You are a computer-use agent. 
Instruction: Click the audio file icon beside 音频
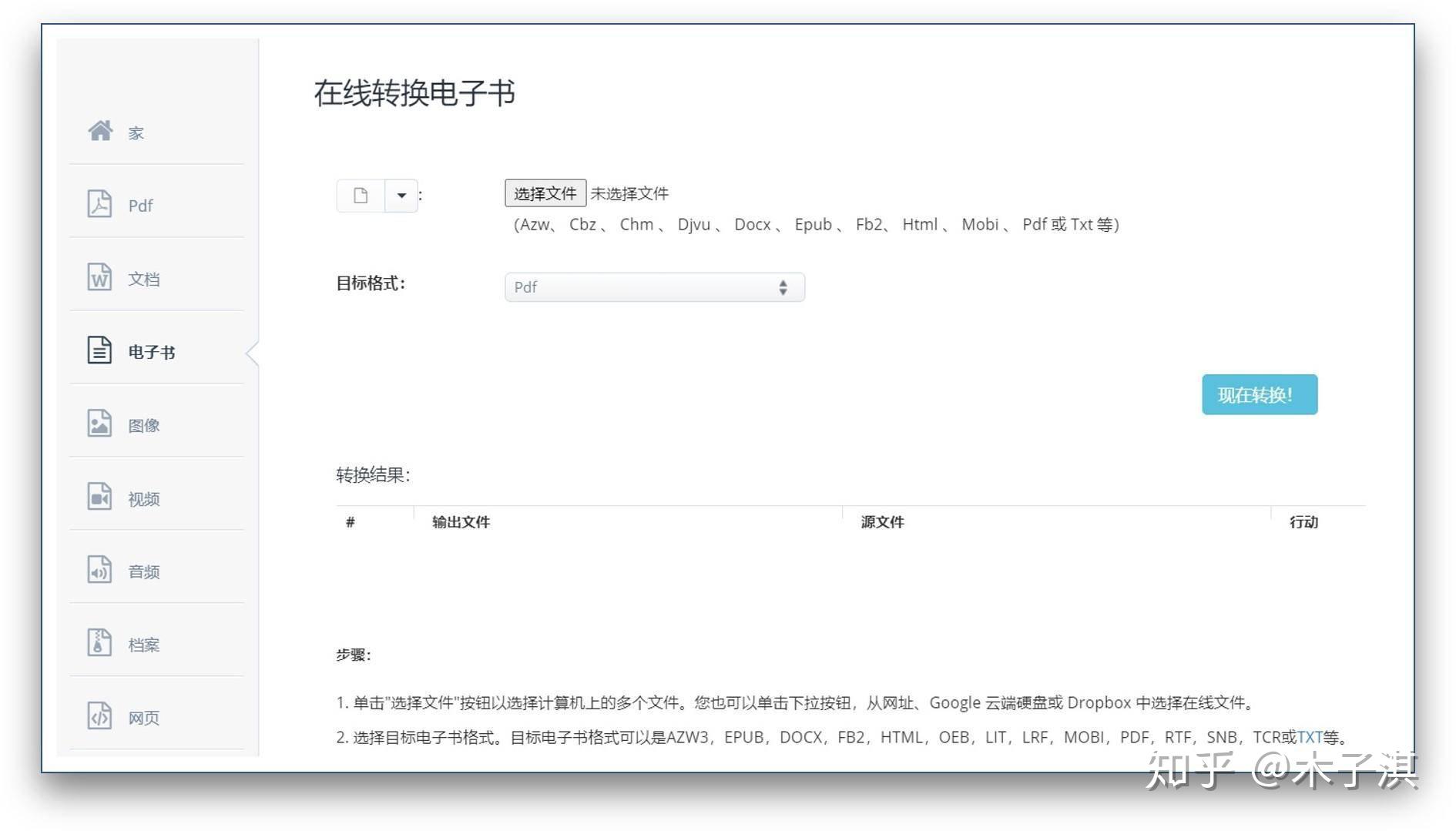pos(99,570)
